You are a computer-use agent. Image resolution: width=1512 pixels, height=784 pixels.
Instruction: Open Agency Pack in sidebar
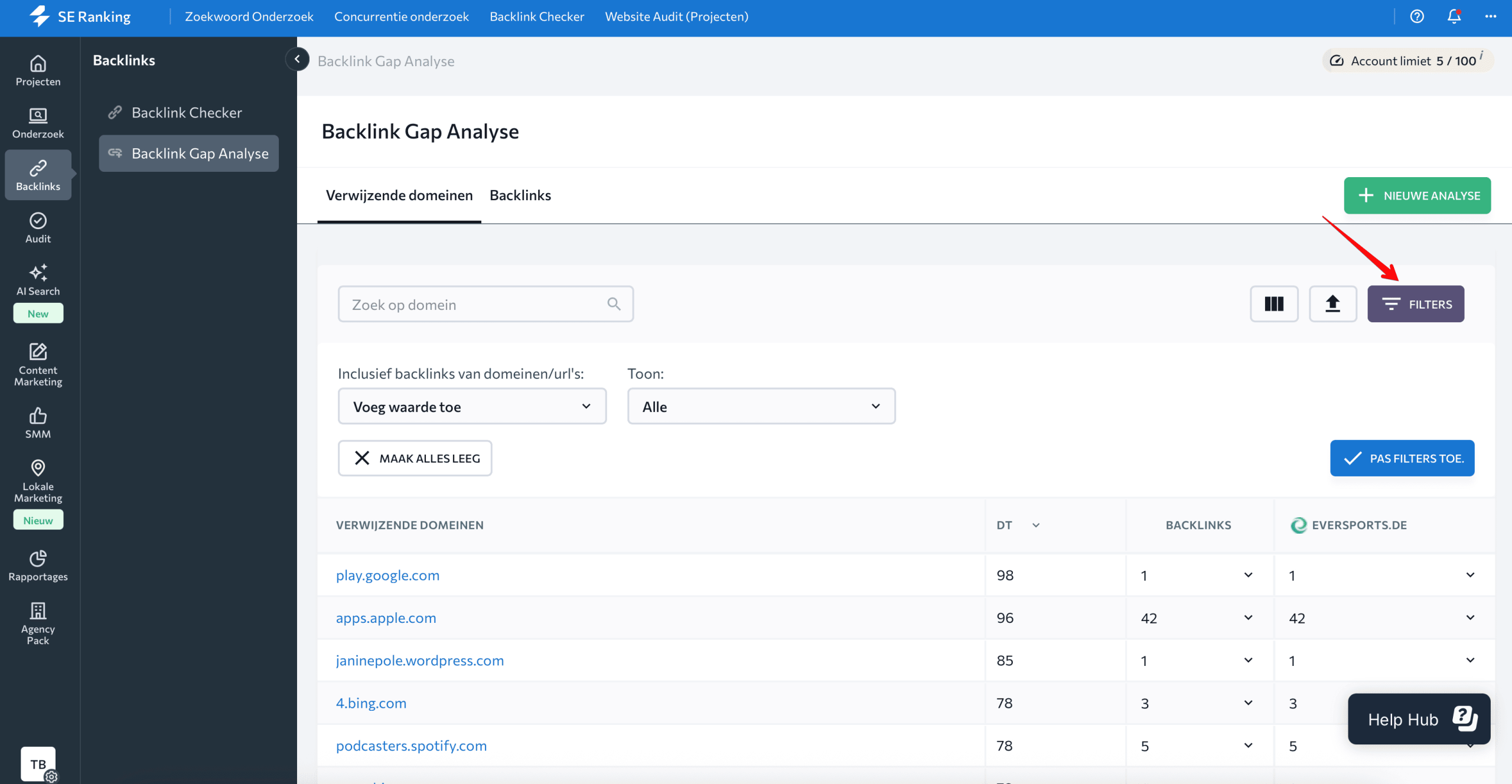pos(38,623)
